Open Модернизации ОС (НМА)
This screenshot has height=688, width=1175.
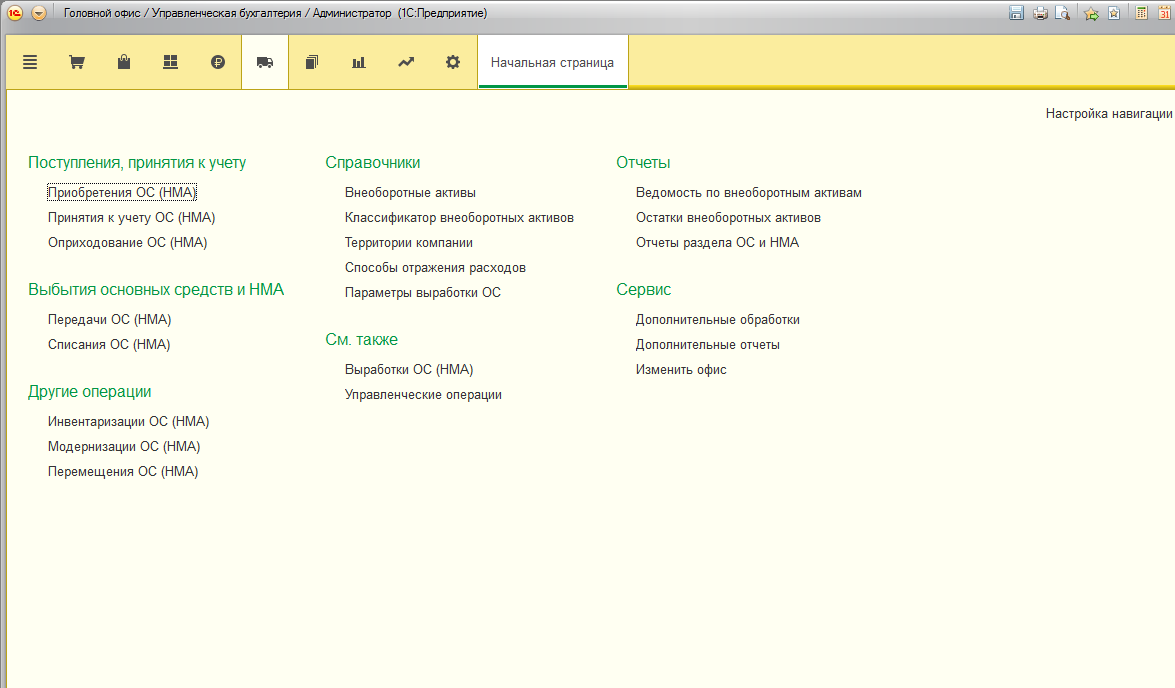tap(124, 446)
